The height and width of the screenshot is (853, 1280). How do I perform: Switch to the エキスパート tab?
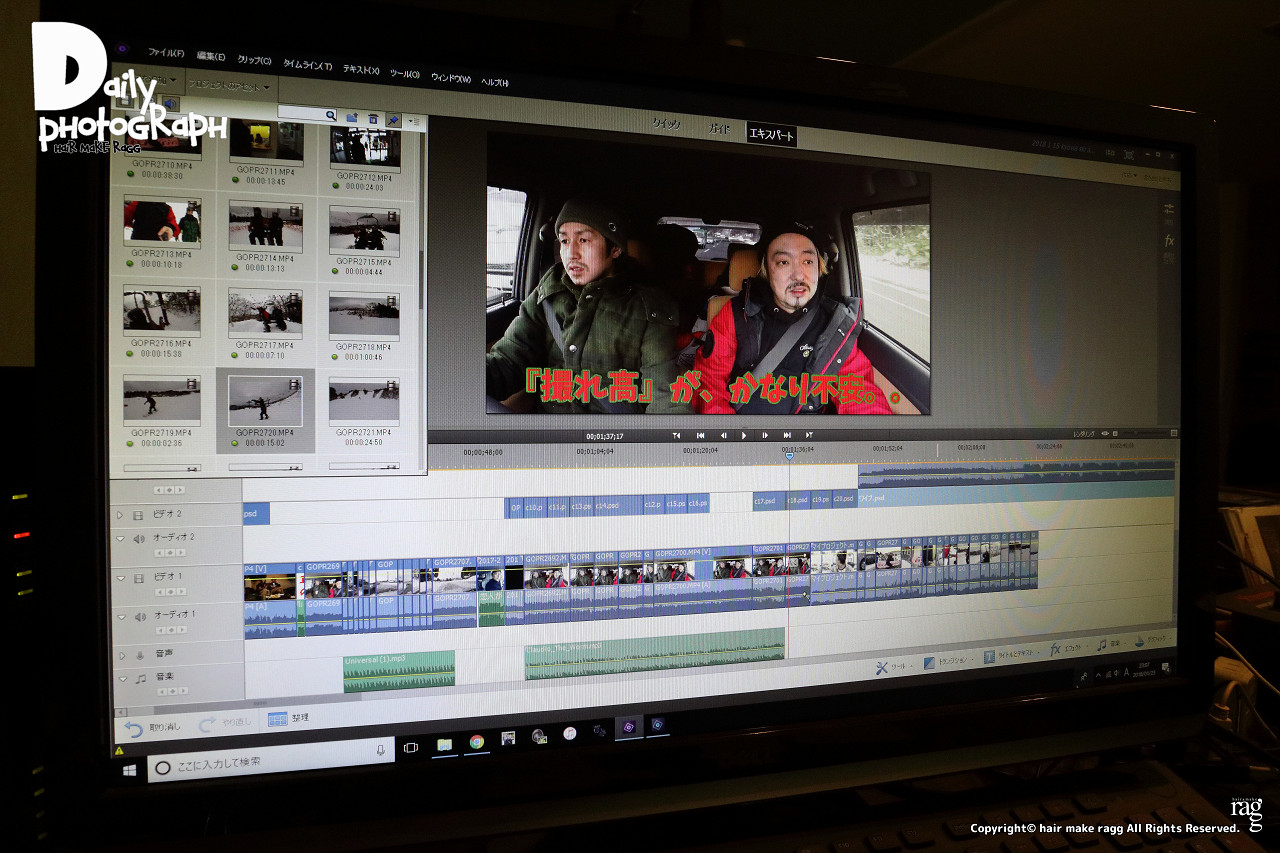pos(771,134)
